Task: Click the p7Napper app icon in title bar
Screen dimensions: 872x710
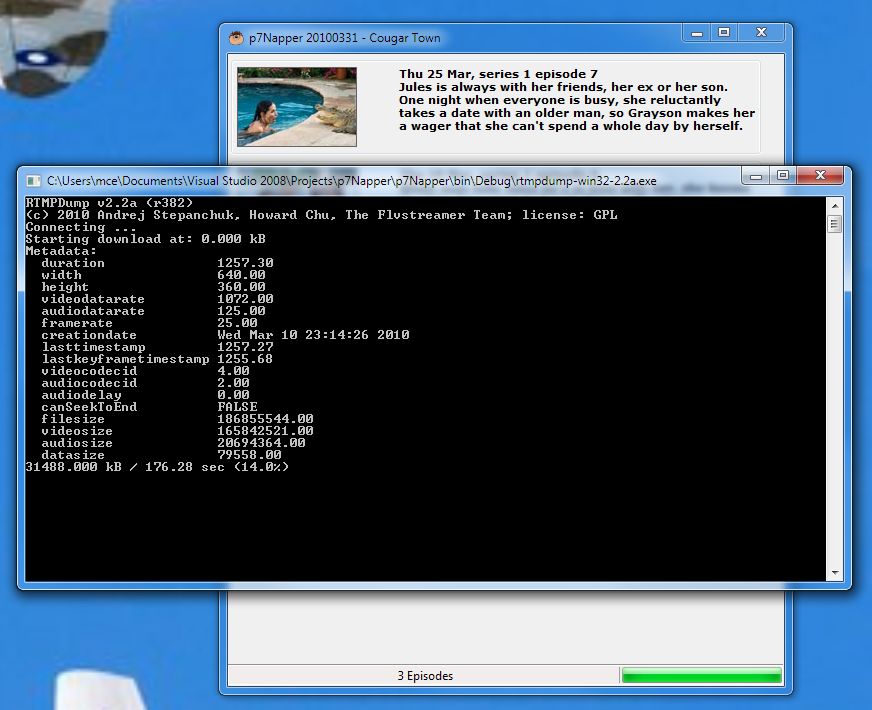Action: 236,38
